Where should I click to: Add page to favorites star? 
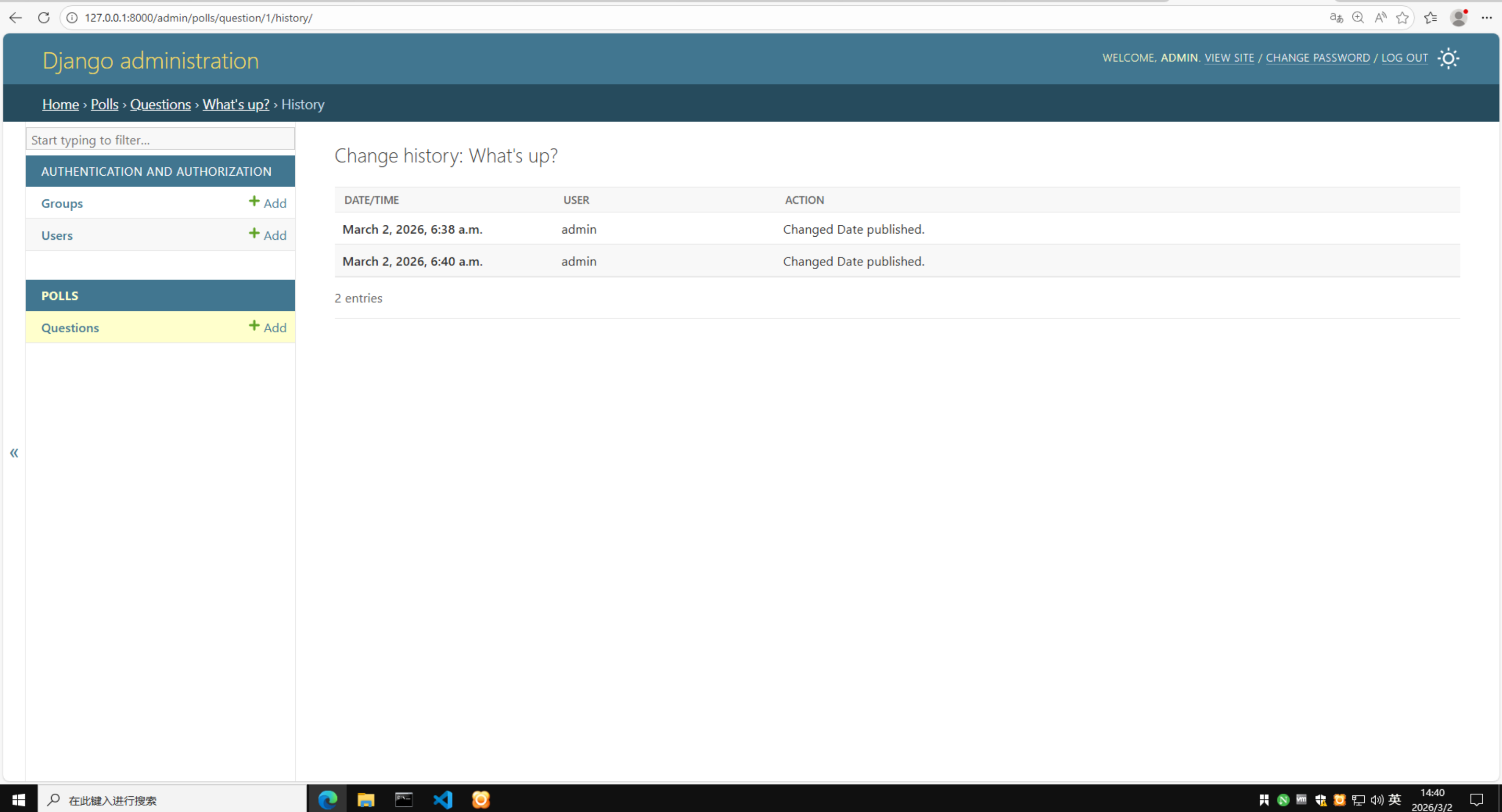tap(1402, 18)
